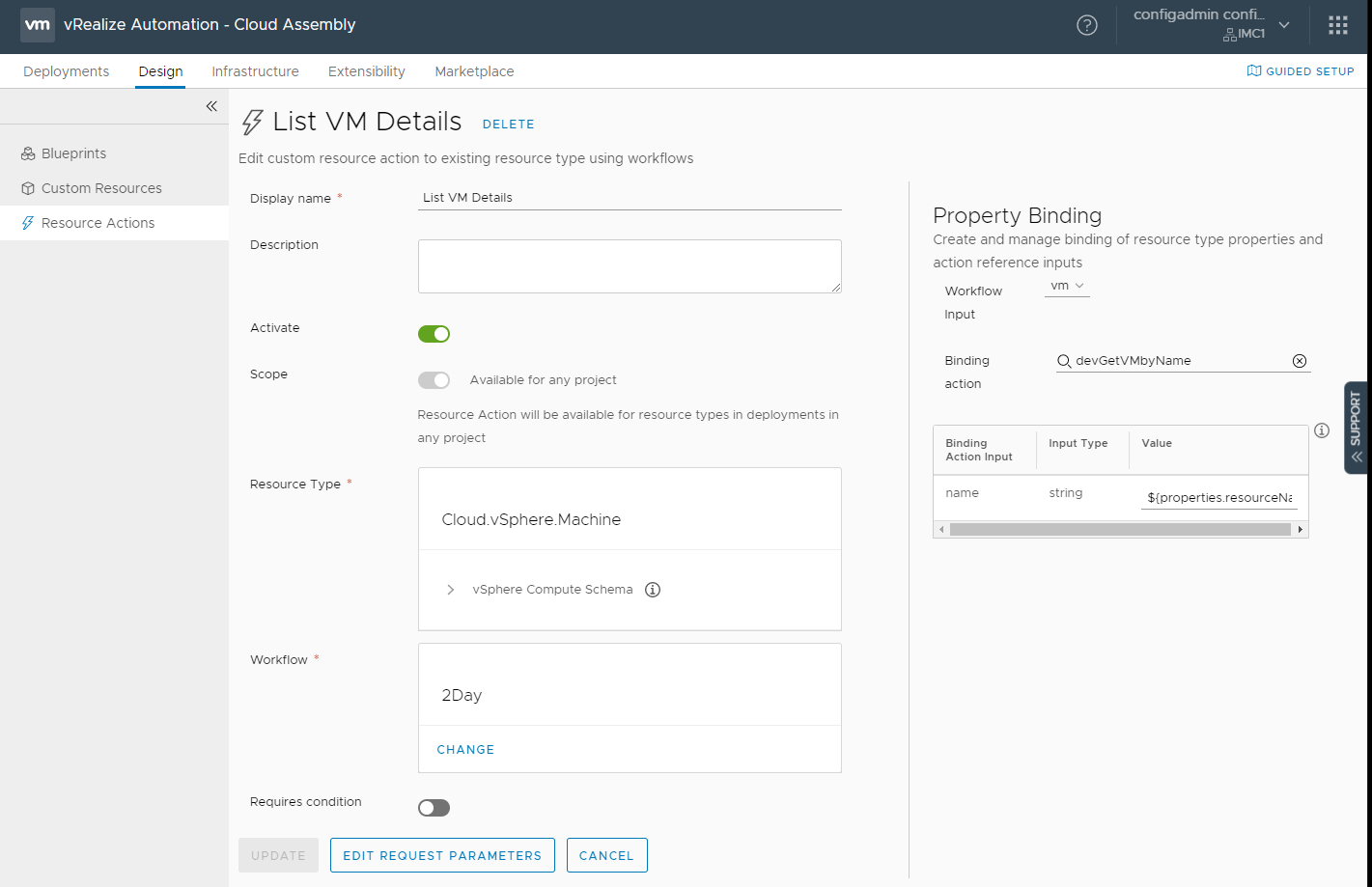
Task: Enable the Requires condition toggle
Action: pos(434,808)
